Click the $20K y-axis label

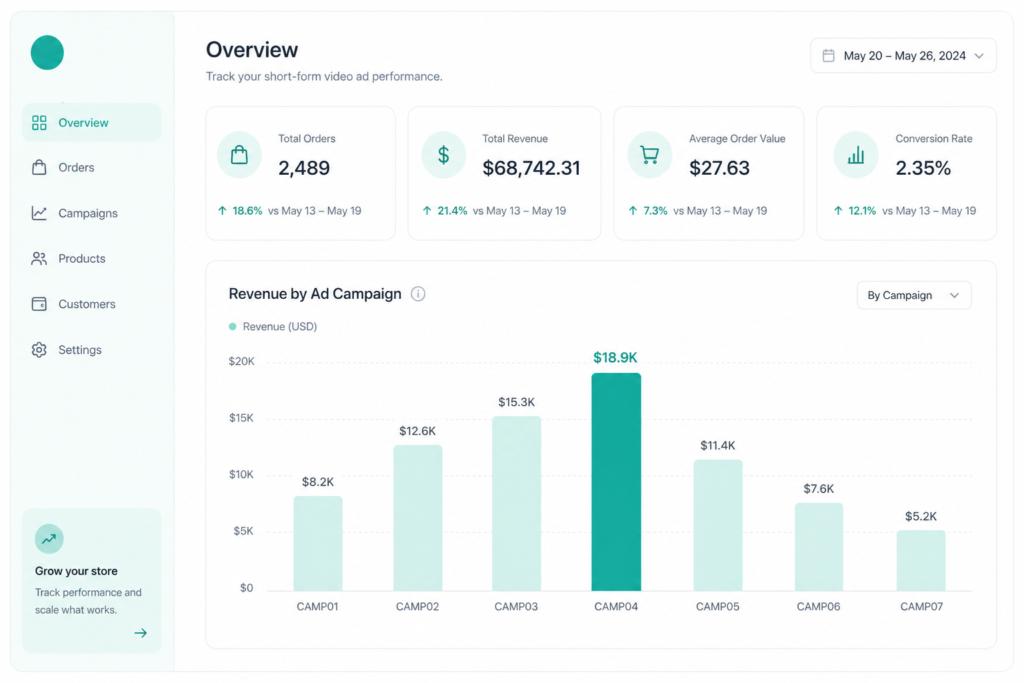242,362
